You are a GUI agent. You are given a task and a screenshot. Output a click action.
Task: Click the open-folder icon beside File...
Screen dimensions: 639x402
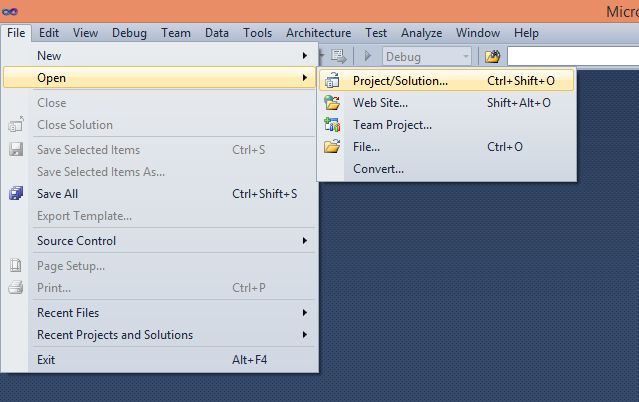point(332,146)
